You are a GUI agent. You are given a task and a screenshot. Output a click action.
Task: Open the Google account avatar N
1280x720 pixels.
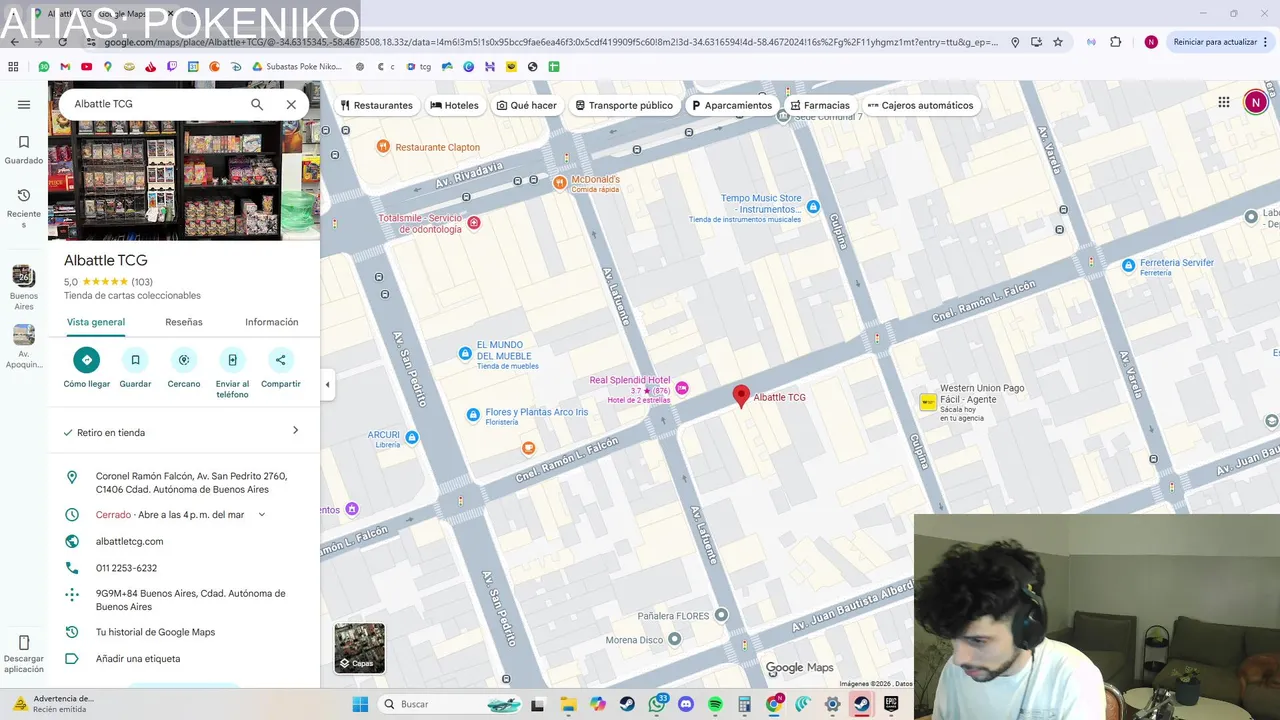click(1255, 102)
